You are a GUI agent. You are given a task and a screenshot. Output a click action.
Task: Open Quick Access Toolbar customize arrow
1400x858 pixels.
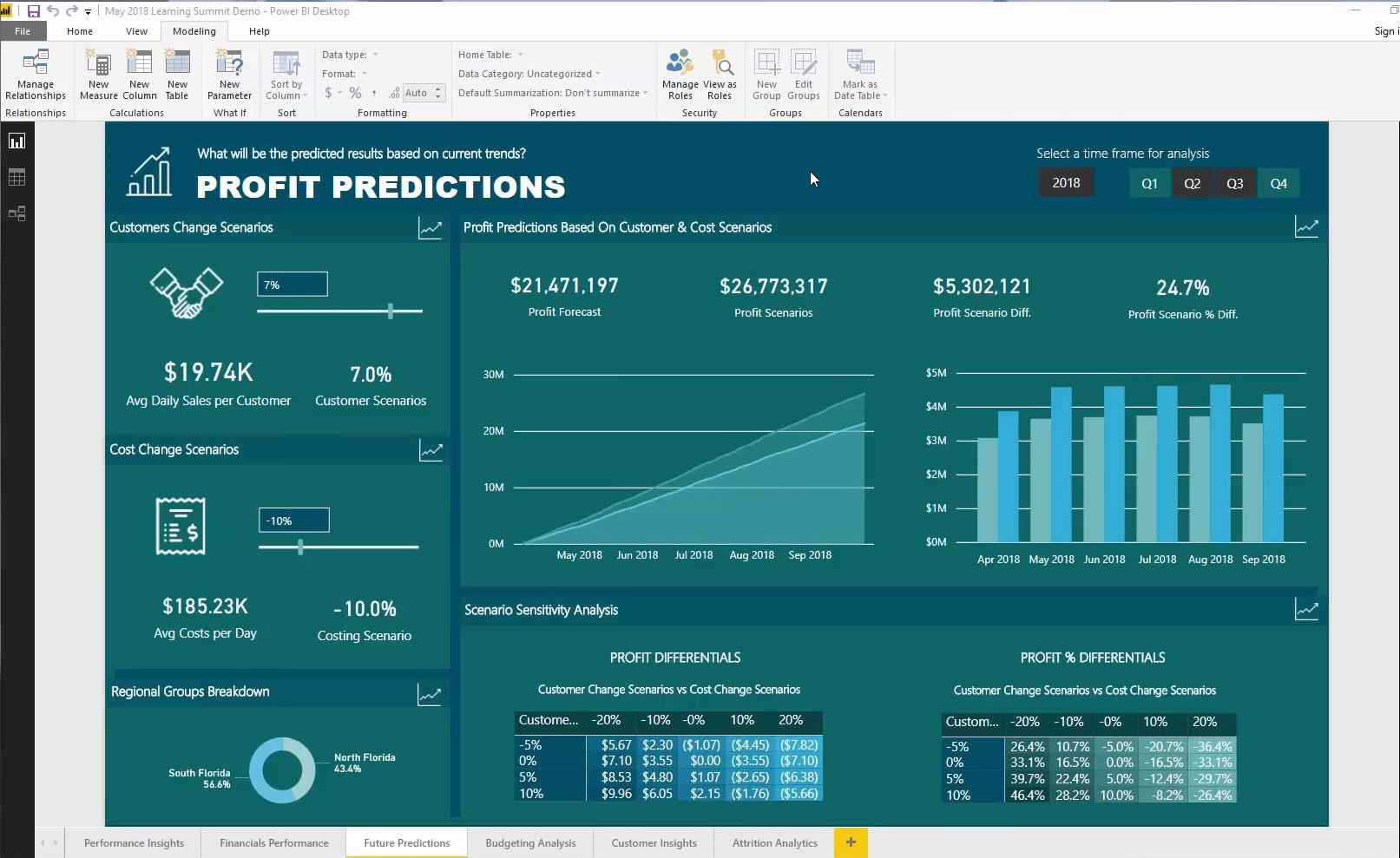88,12
